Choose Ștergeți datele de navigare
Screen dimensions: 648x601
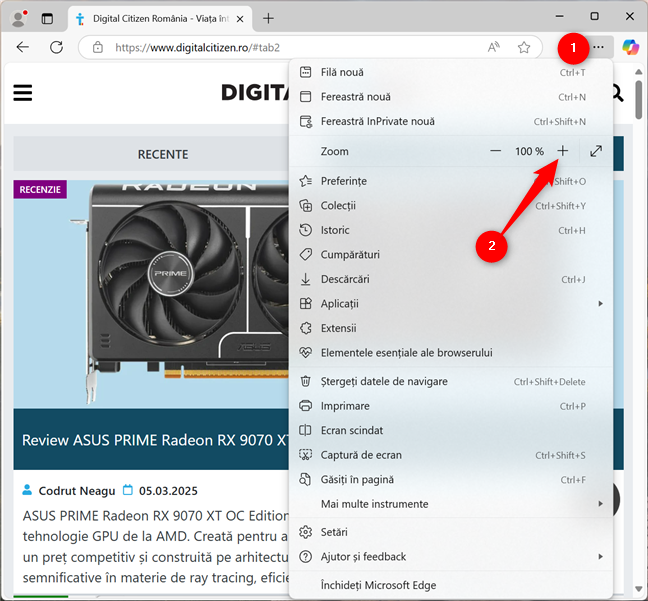(450, 382)
